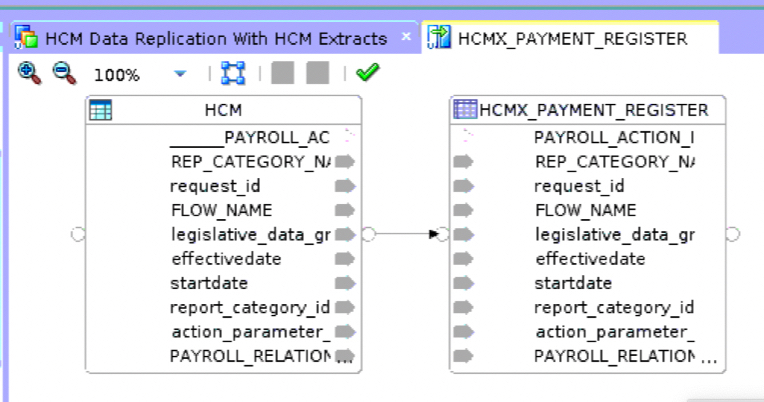The width and height of the screenshot is (764, 402).
Task: Switch to HCM Data Replication With HCM Extracts tab
Action: [x=216, y=38]
